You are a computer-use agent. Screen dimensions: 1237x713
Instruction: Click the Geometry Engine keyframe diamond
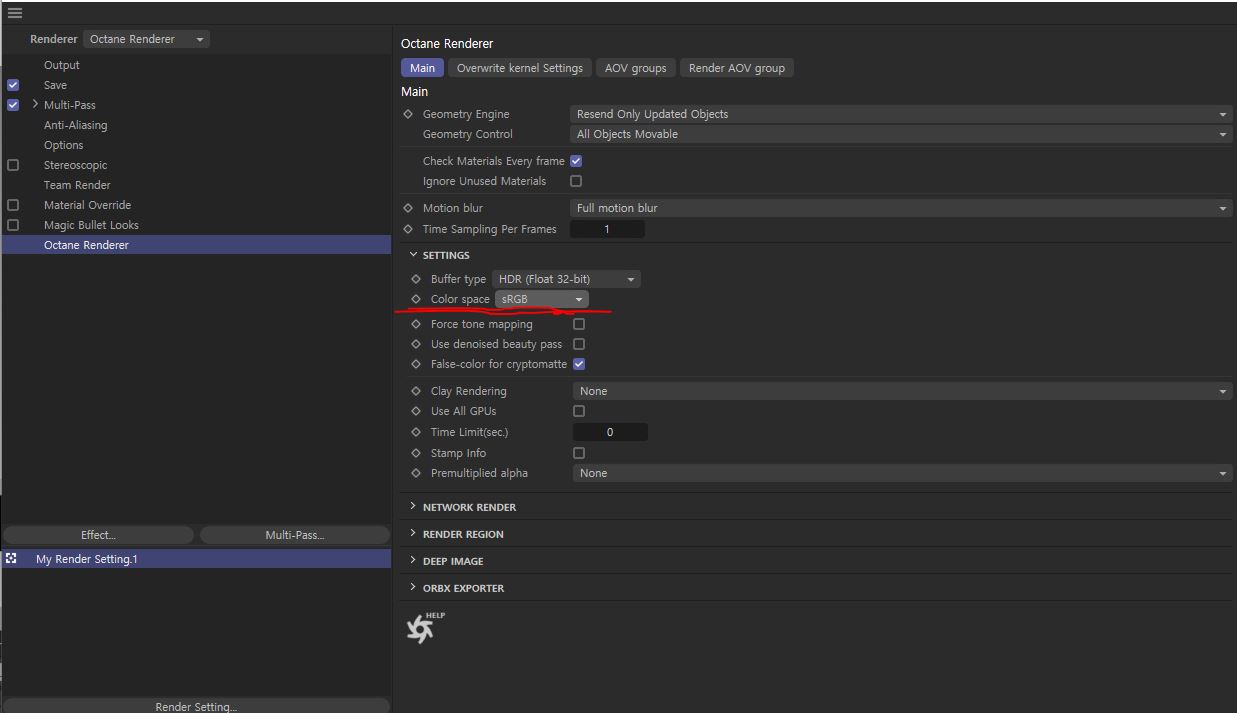[x=408, y=114]
